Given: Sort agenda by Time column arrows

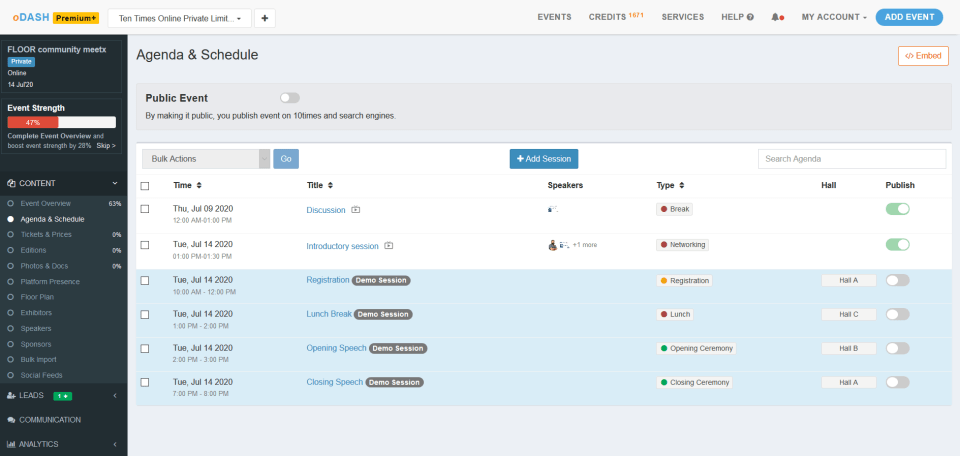Looking at the screenshot, I should pyautogui.click(x=198, y=185).
